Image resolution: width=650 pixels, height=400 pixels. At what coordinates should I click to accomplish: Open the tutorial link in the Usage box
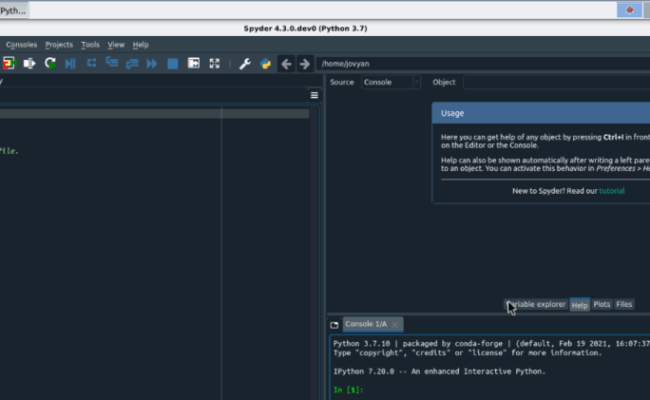click(x=611, y=191)
